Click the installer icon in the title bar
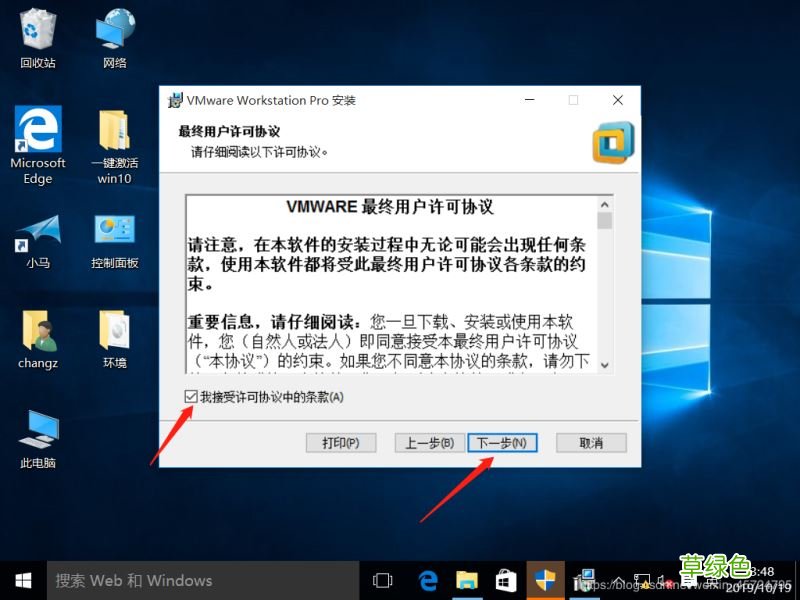Image resolution: width=800 pixels, height=600 pixels. click(175, 100)
